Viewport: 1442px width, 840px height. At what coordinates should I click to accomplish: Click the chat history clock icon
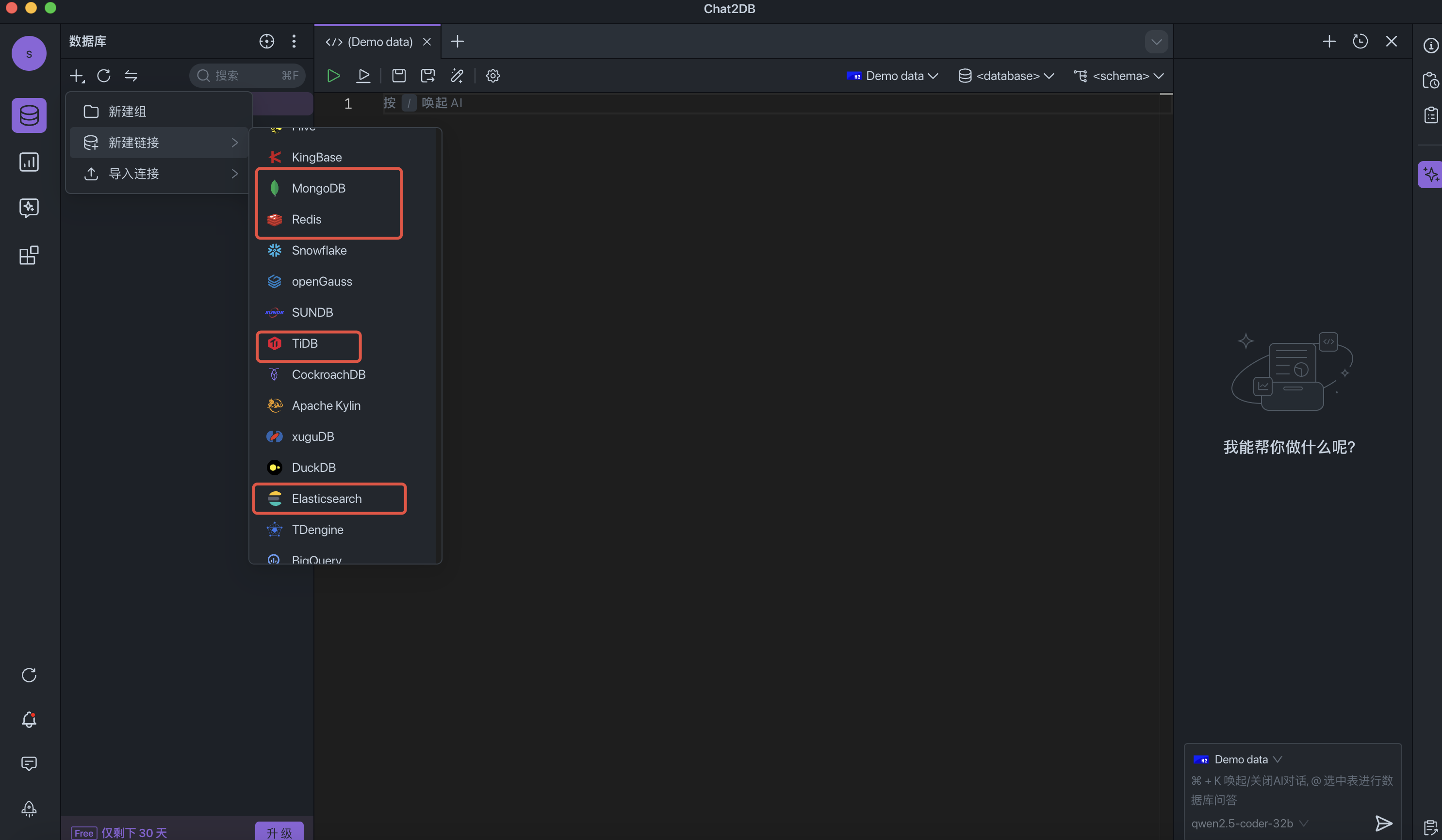tap(1360, 41)
